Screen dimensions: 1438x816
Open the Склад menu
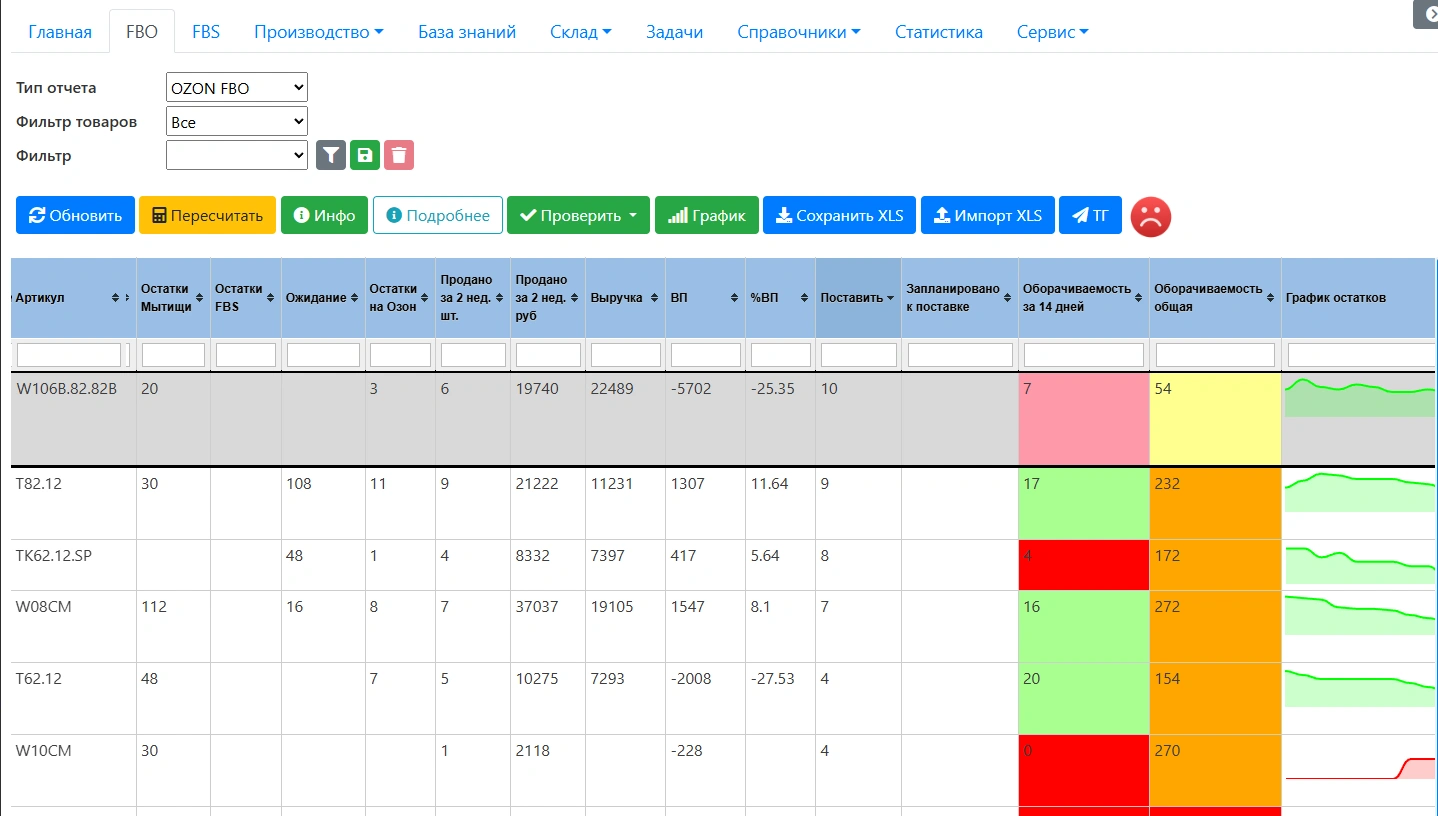tap(581, 32)
